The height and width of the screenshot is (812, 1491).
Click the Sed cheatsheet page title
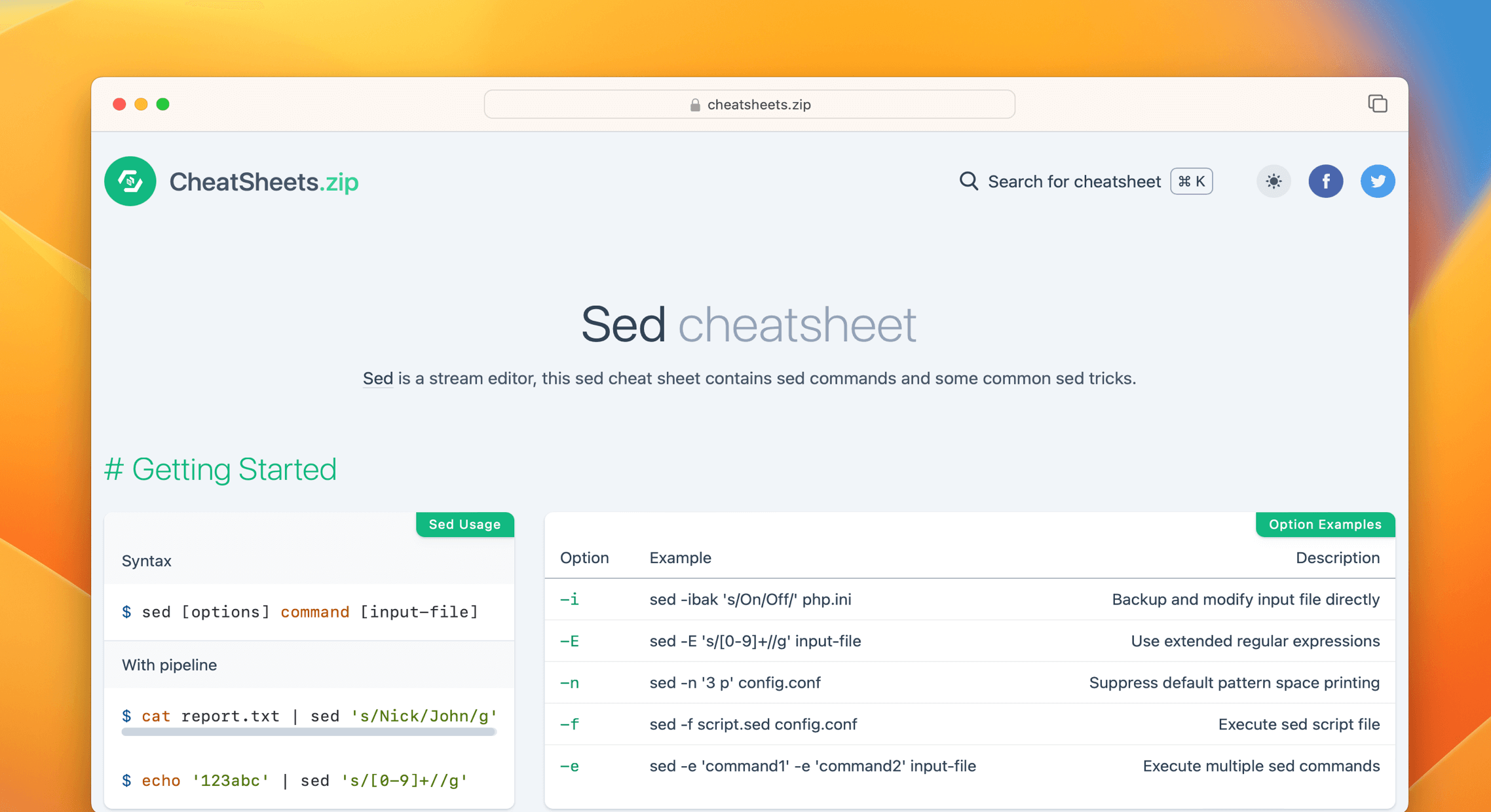click(x=749, y=324)
